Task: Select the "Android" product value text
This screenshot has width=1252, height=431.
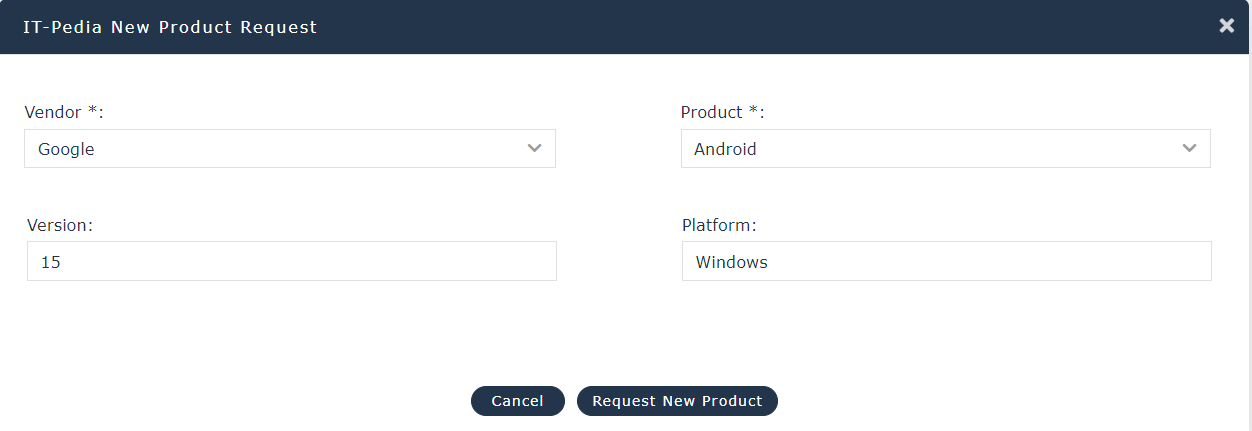Action: tap(725, 149)
